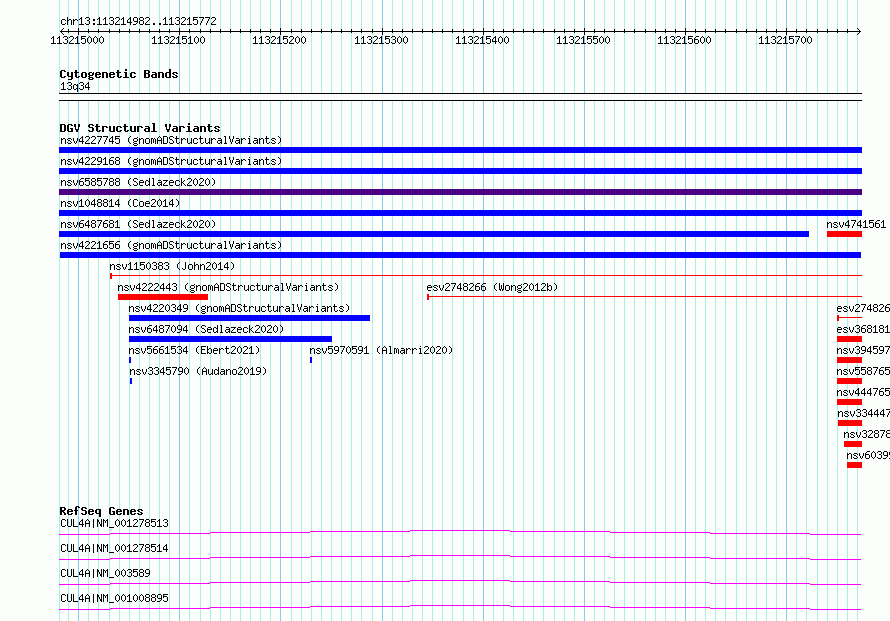Click the nsv1150383 (John2014) label
Viewport: 890px width, 621px height.
(x=172, y=266)
